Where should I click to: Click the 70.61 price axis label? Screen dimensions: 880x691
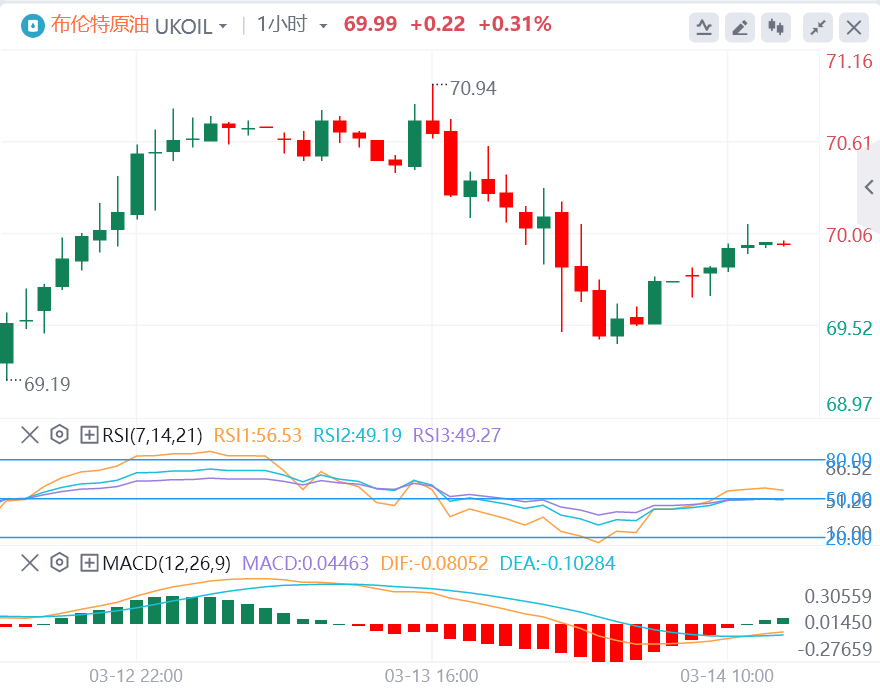pyautogui.click(x=849, y=143)
